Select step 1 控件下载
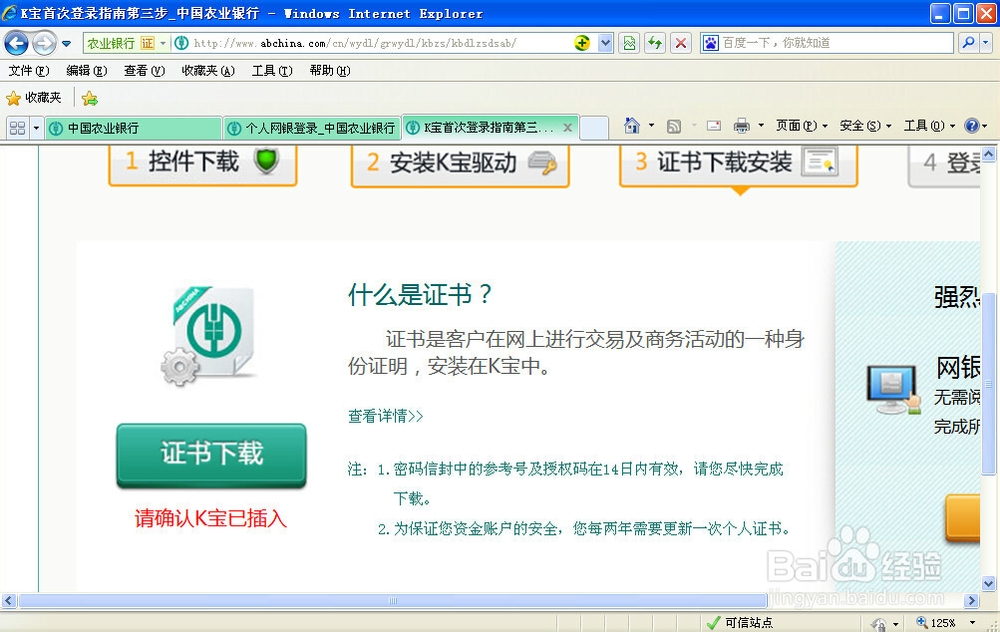 203,165
